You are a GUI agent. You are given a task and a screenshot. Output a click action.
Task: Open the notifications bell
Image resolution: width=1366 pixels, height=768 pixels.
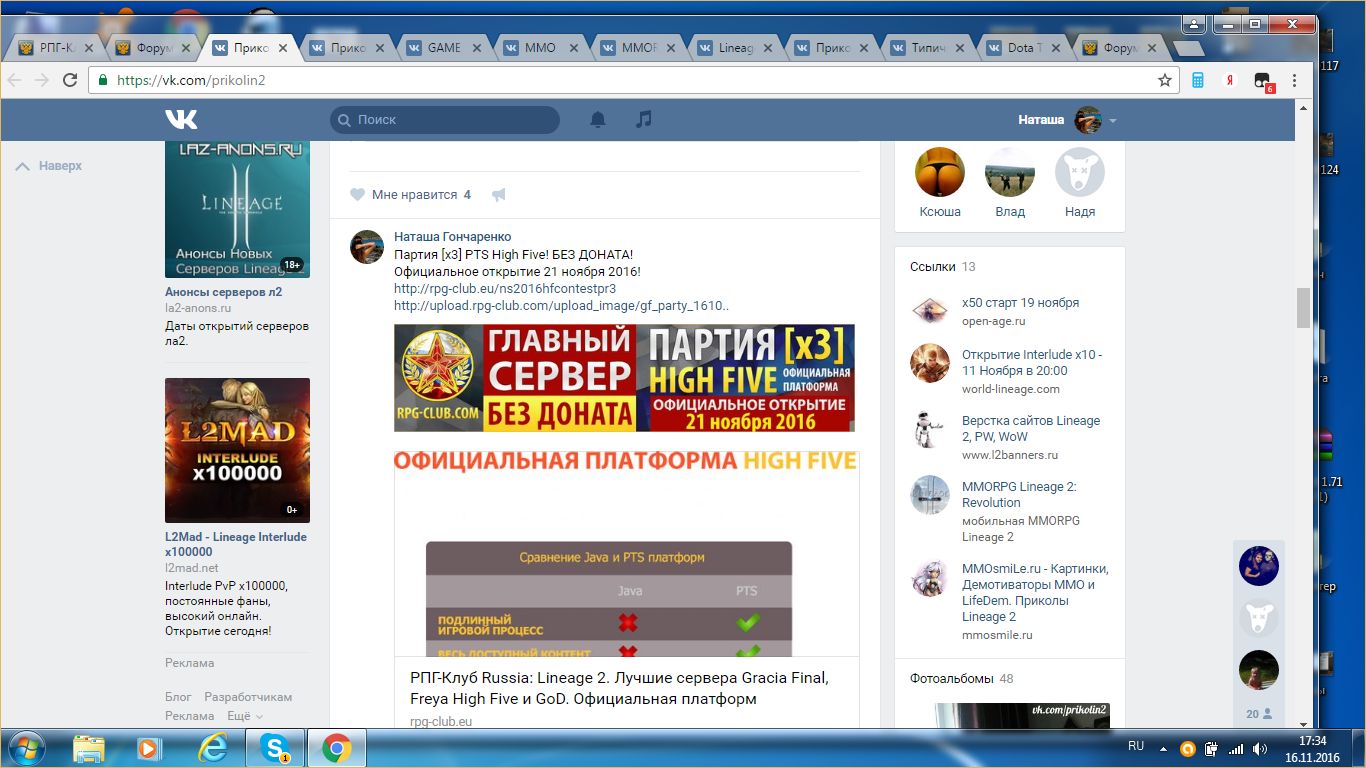coord(598,119)
